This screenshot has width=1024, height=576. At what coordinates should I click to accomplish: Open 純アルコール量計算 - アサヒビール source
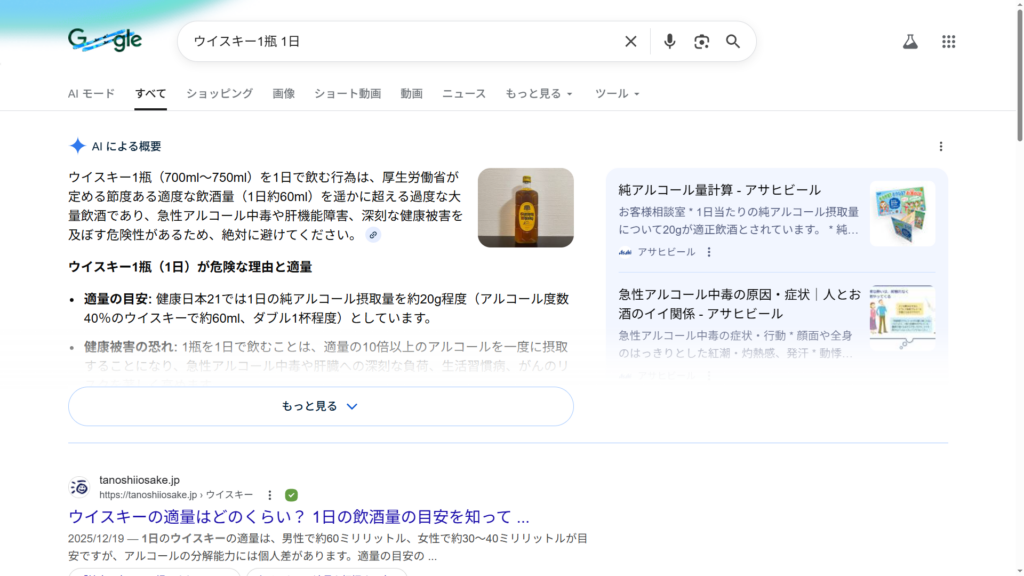click(719, 190)
